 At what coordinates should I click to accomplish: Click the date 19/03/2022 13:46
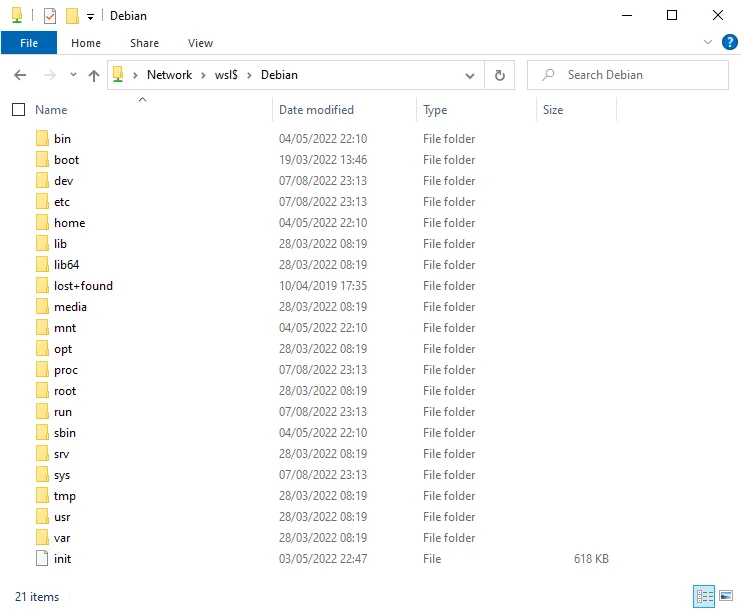point(323,159)
